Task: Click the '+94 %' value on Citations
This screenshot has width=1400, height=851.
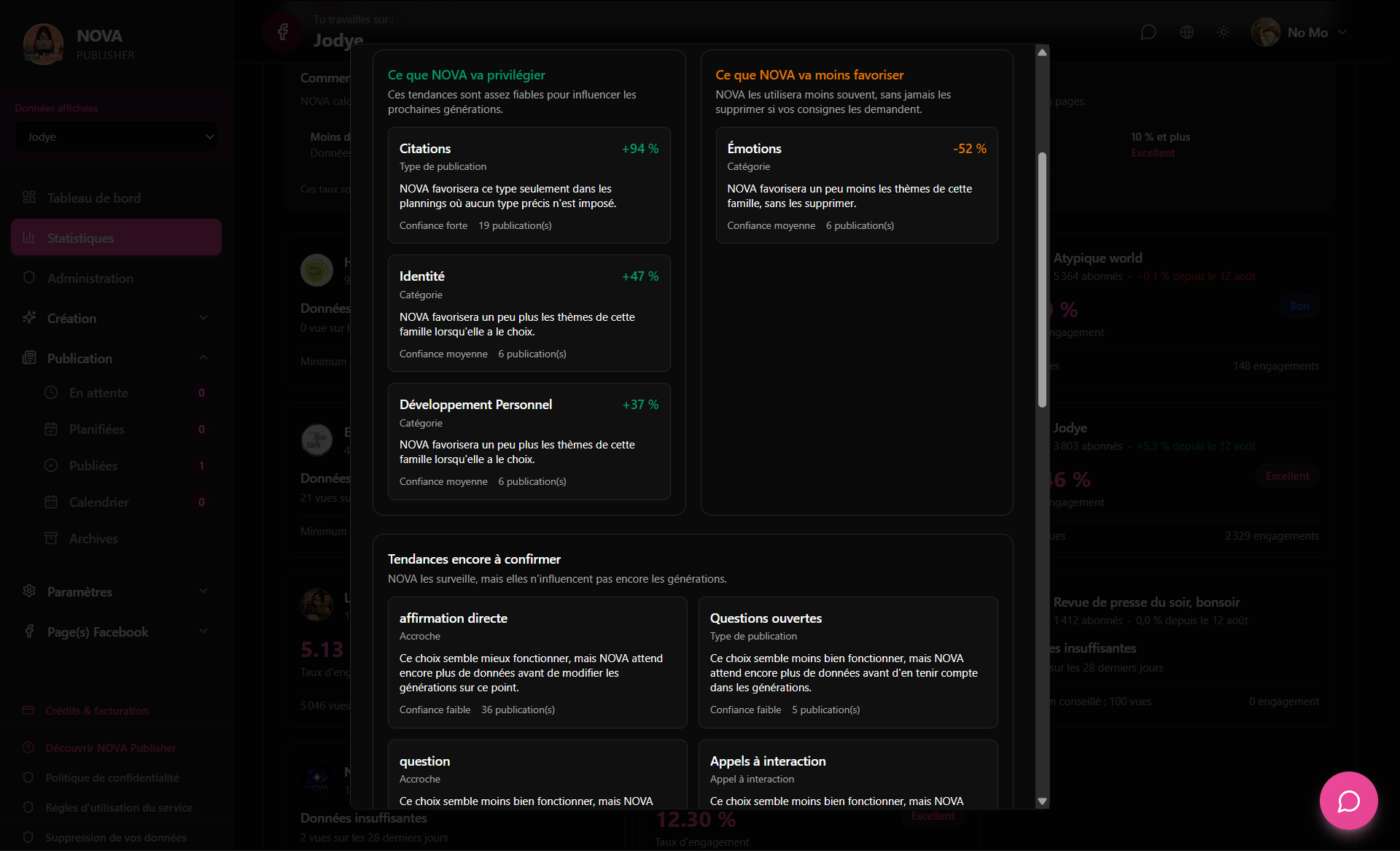Action: pyautogui.click(x=640, y=149)
